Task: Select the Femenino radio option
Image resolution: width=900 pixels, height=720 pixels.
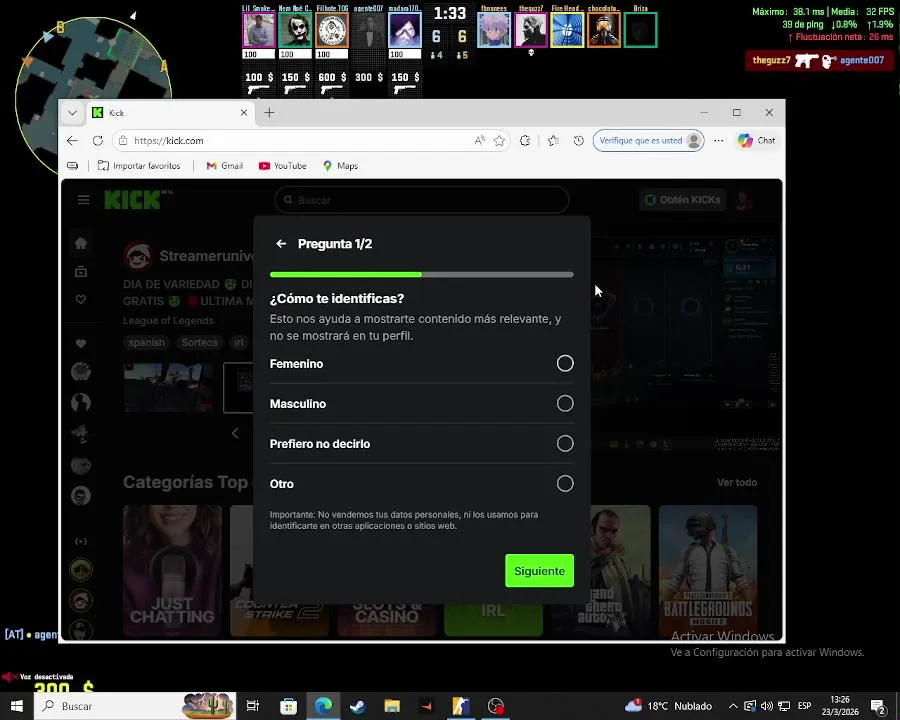Action: (565, 363)
